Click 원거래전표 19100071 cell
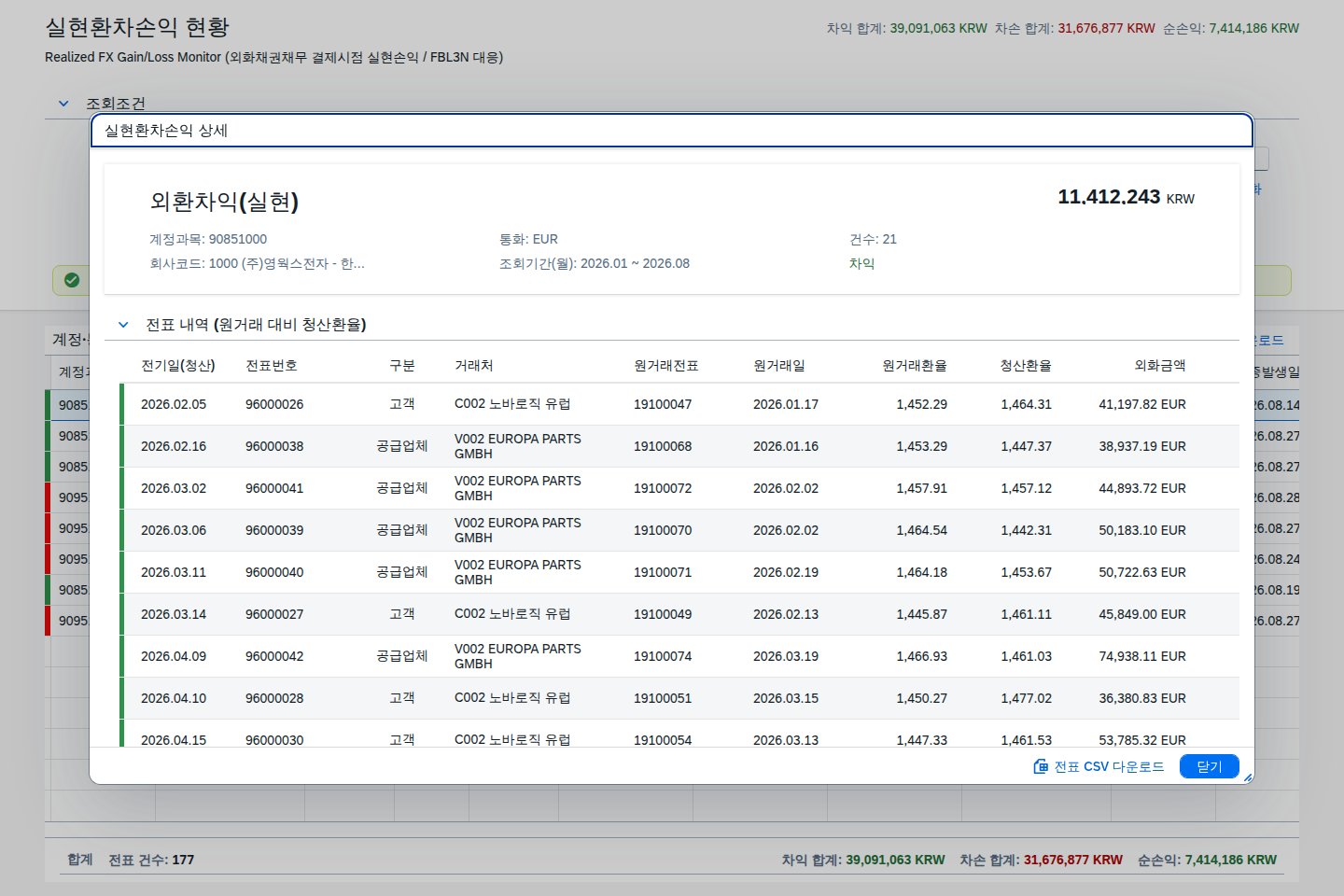The width and height of the screenshot is (1344, 896). coord(663,572)
